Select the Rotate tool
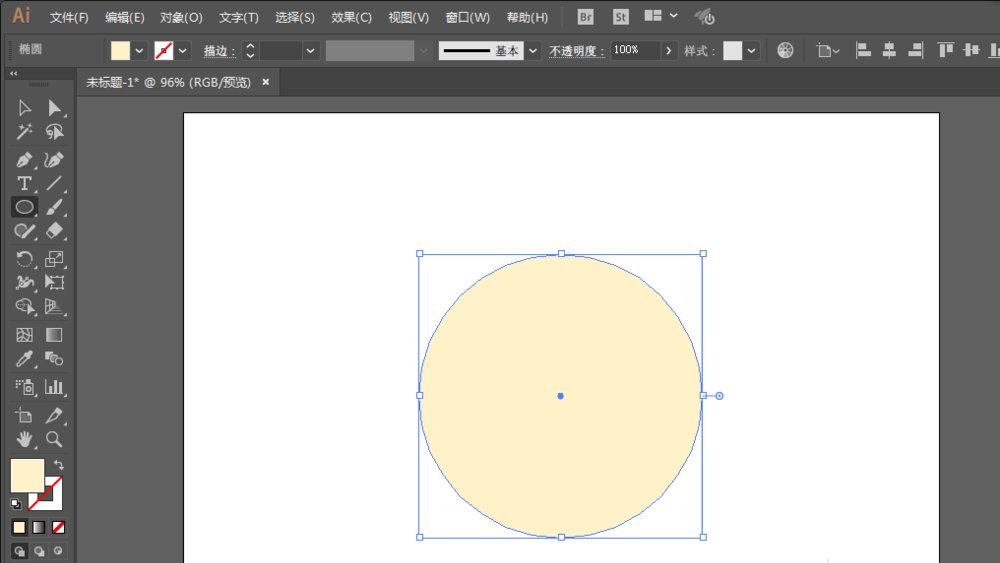 [24, 259]
